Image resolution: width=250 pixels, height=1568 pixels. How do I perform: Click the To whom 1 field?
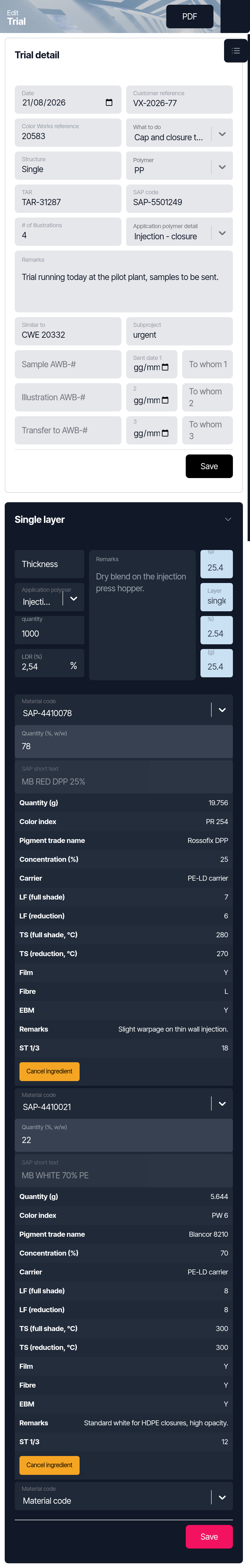pos(208,364)
